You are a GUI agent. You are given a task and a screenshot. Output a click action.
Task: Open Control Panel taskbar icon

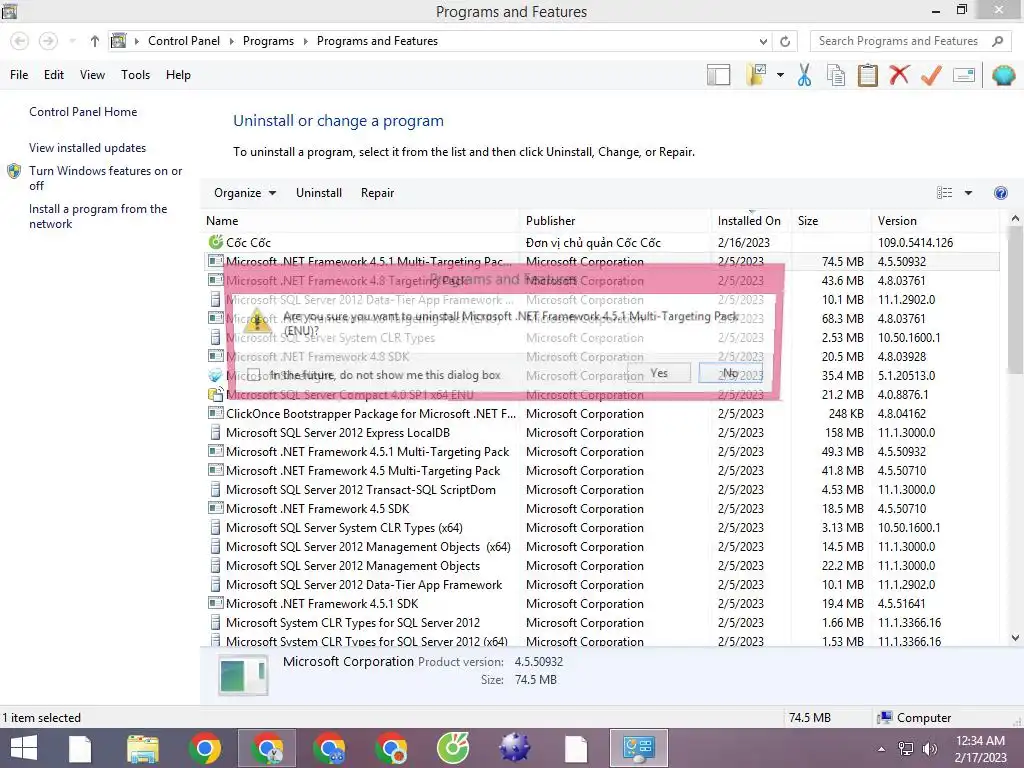coord(639,748)
